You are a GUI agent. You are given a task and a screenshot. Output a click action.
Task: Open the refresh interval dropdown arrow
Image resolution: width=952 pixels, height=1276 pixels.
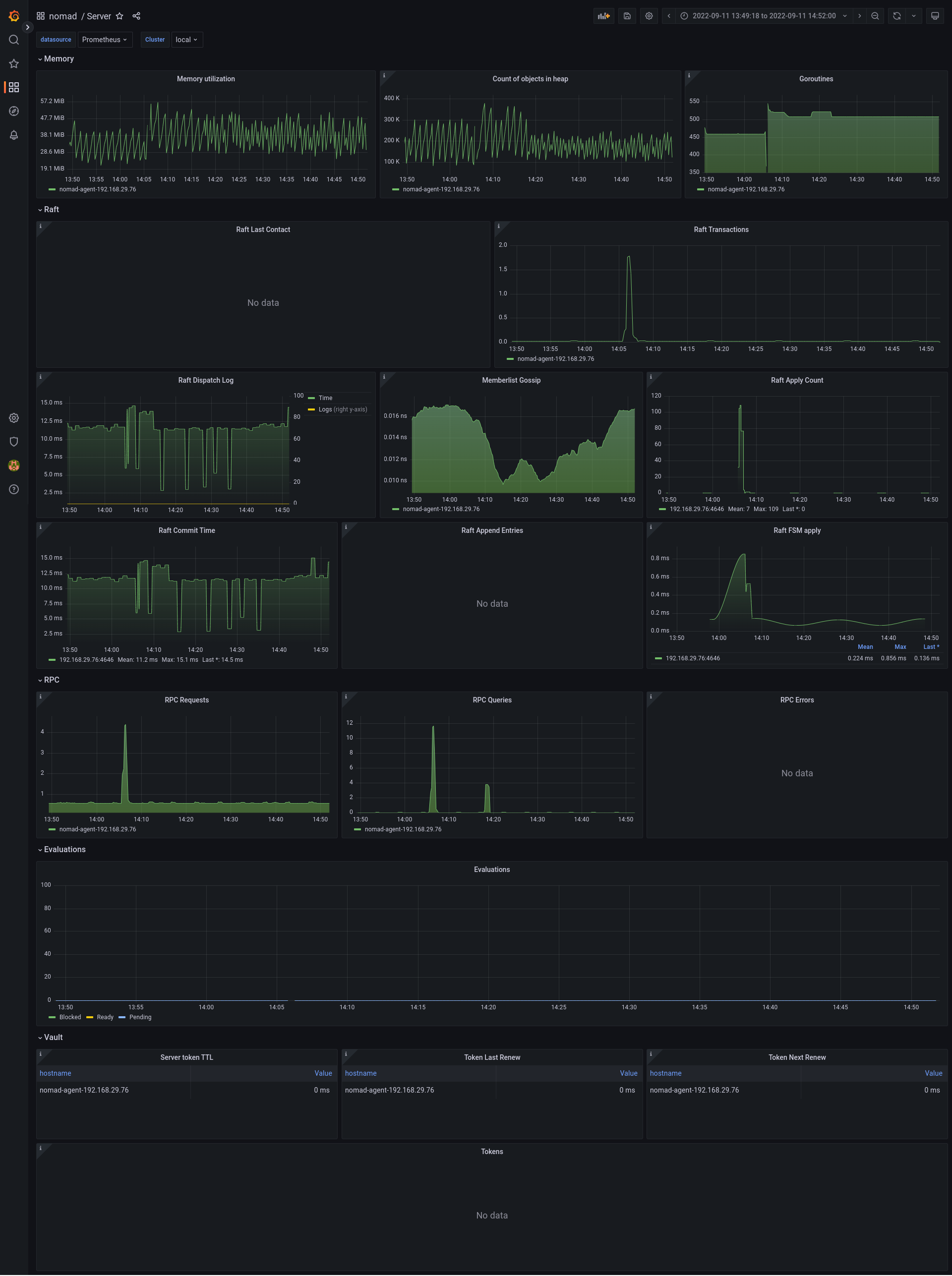click(913, 16)
